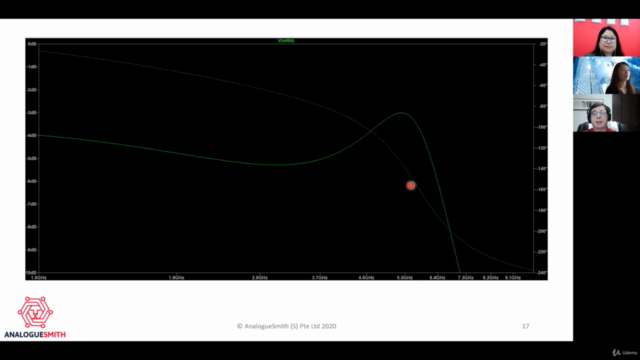Click the green trace label at top of plot
640x360 pixels.
(x=286, y=41)
